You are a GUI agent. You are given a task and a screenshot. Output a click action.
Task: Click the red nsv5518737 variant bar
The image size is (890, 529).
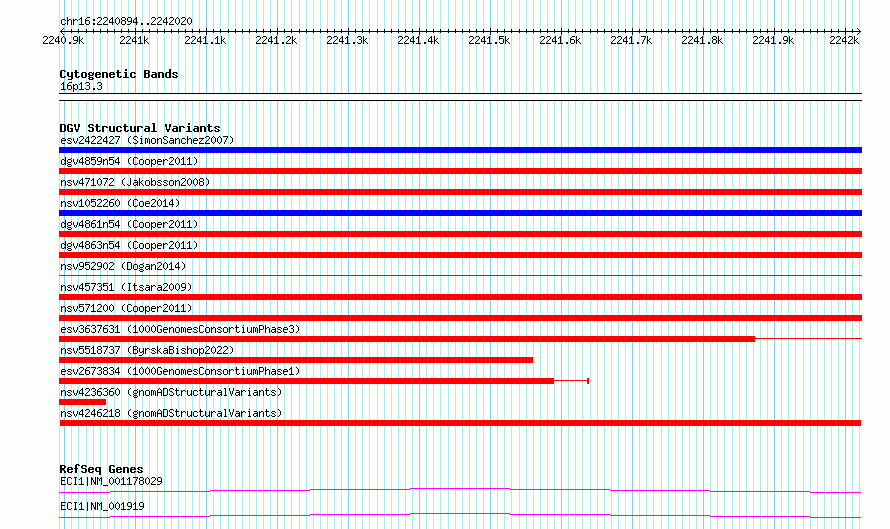coord(296,360)
